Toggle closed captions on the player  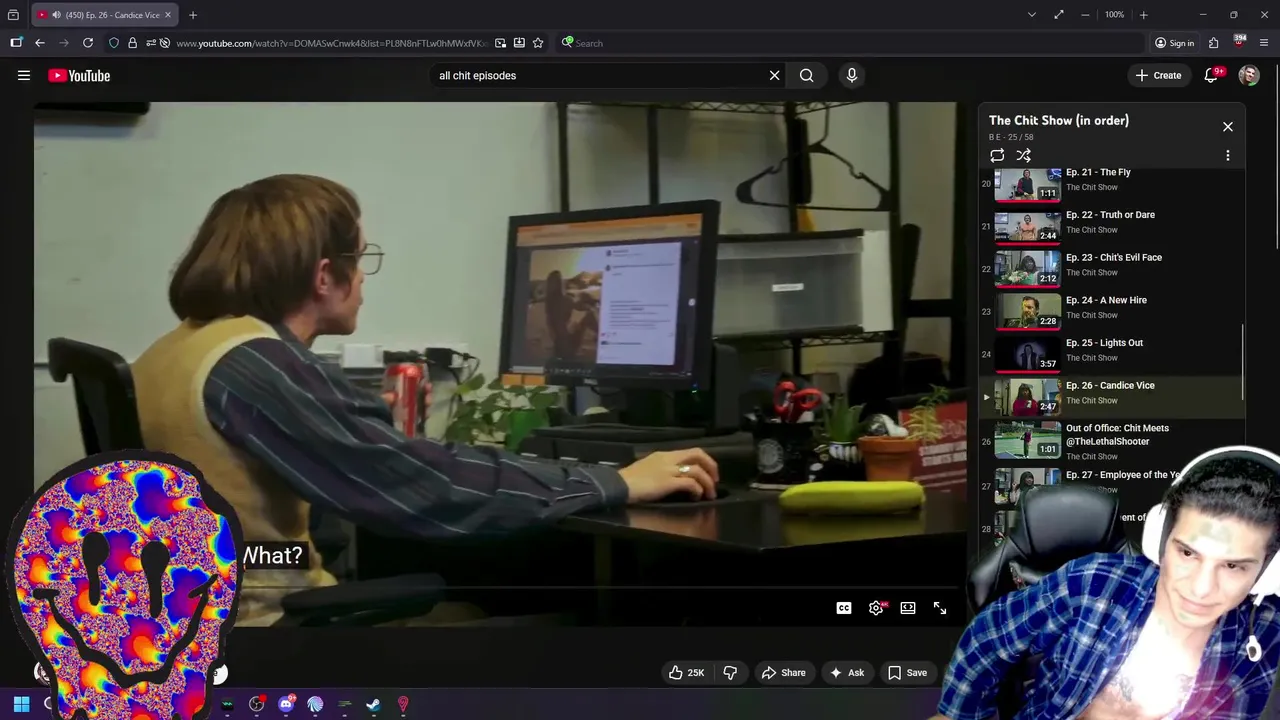(x=844, y=608)
